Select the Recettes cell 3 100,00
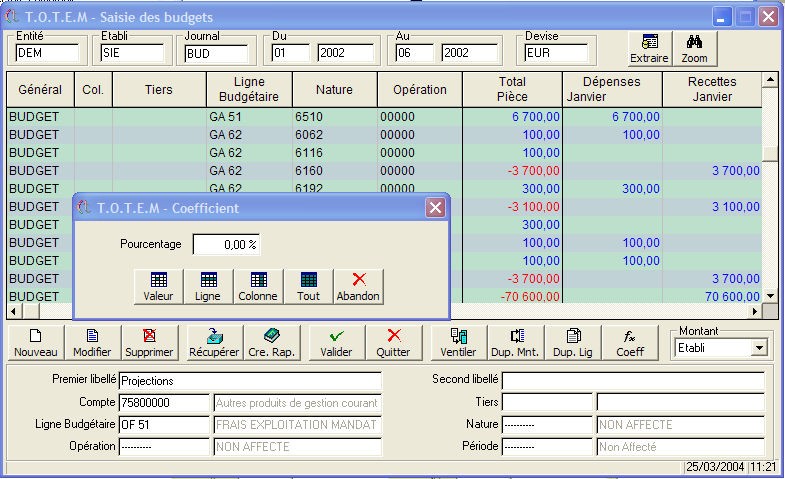 712,207
